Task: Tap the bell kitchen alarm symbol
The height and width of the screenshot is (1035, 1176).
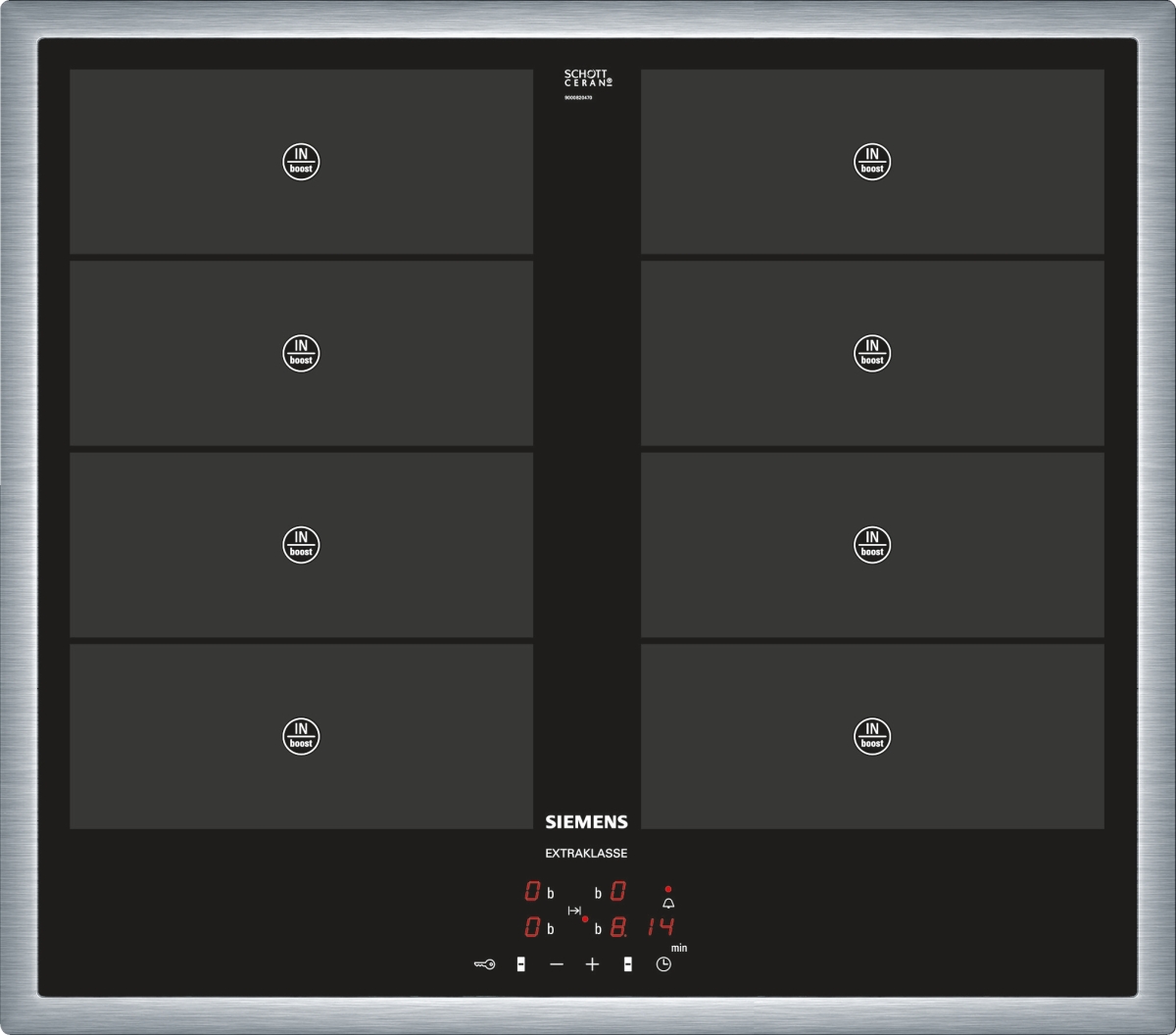Action: (x=668, y=904)
